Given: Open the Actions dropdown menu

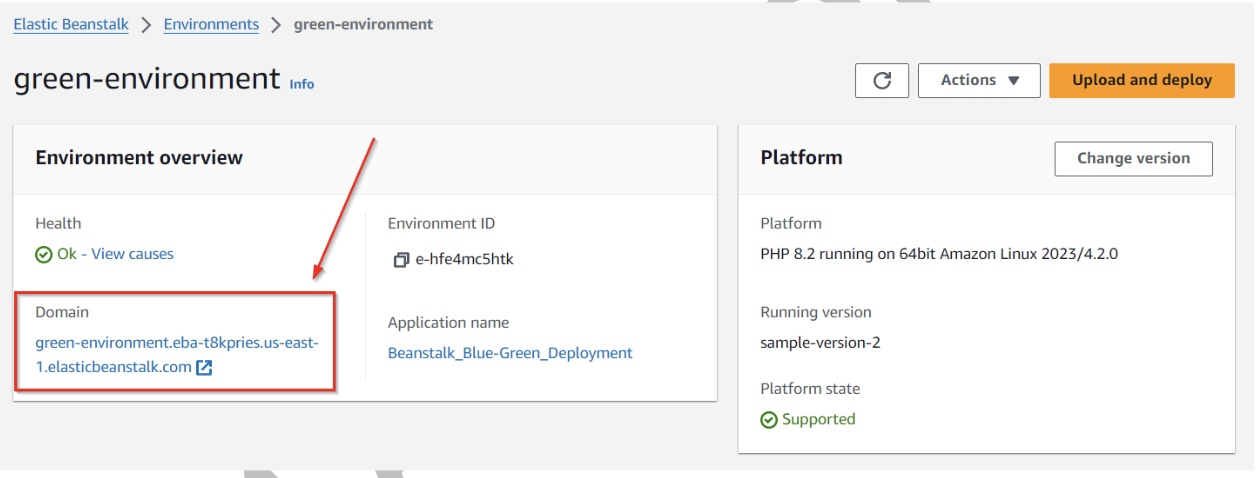Looking at the screenshot, I should tap(979, 81).
